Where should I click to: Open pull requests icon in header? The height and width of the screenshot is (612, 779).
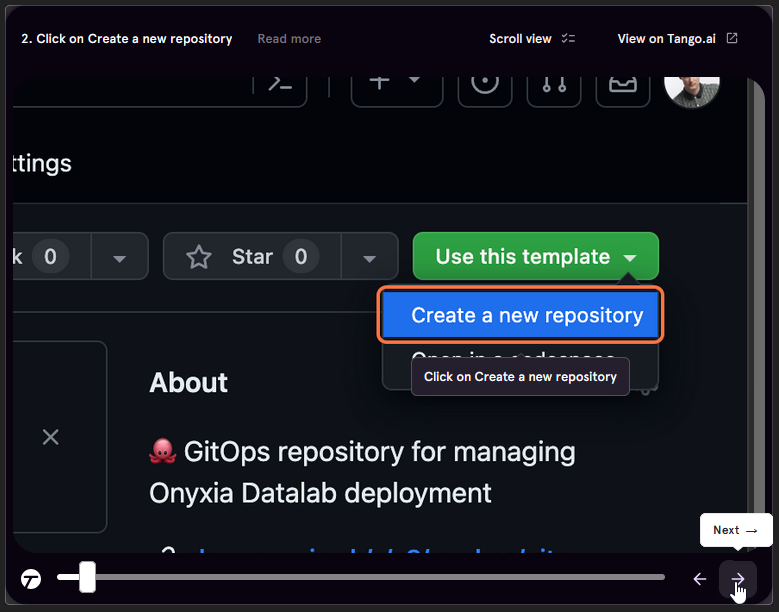click(x=554, y=84)
